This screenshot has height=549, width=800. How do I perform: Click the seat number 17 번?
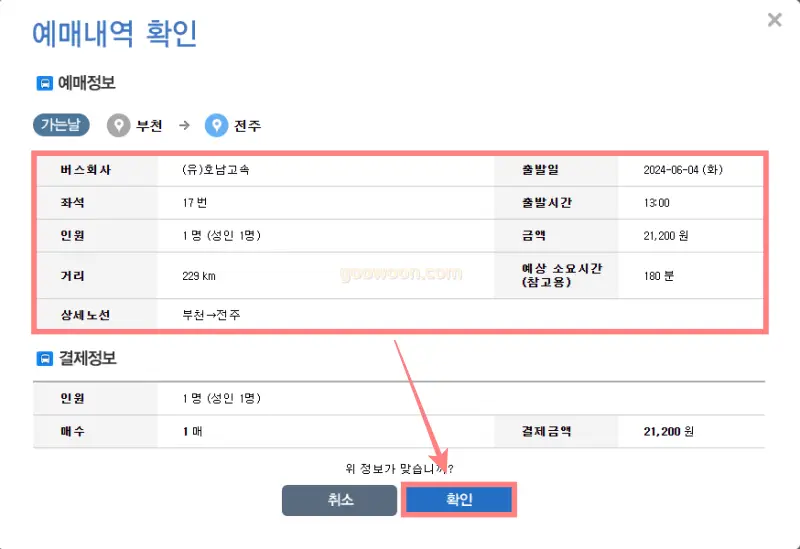[195, 203]
